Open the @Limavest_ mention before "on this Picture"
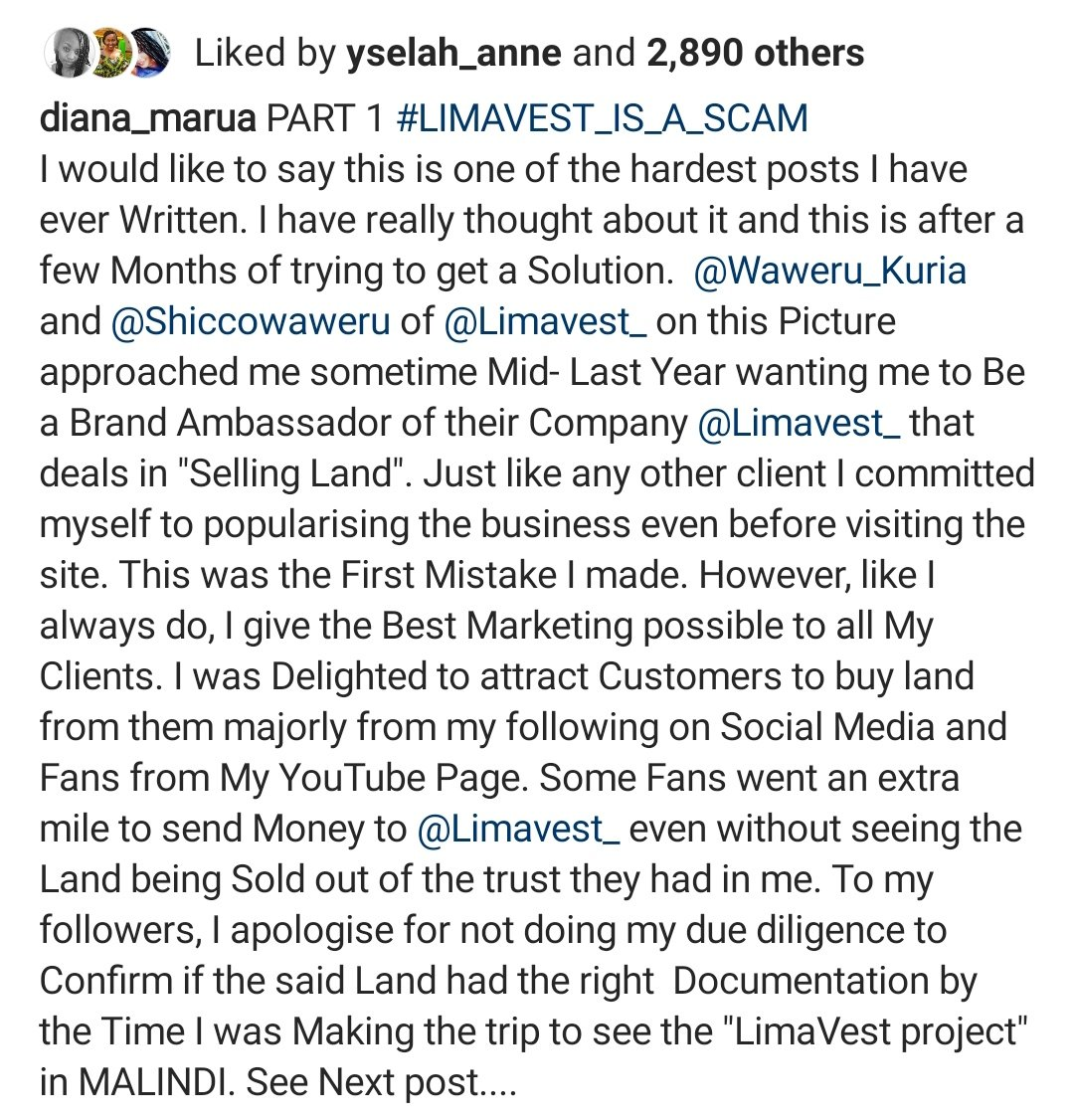The height and width of the screenshot is (1120, 1074). coord(545,322)
